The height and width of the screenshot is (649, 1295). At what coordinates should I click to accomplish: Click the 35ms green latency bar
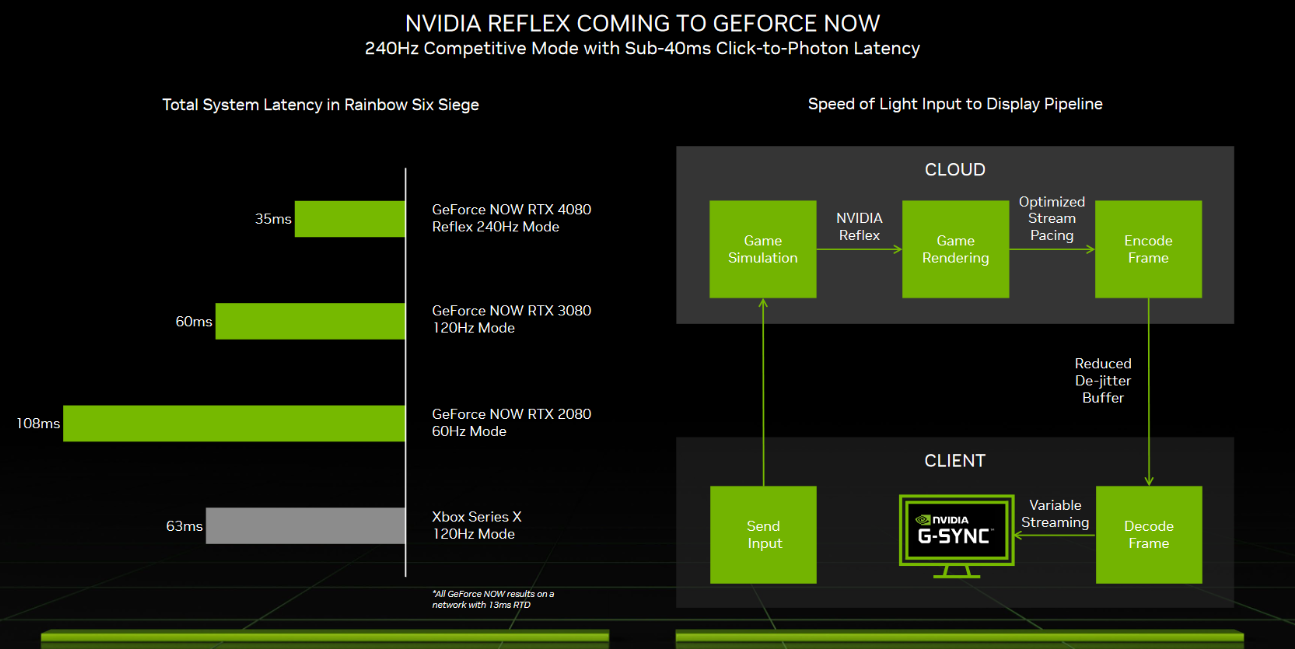tap(350, 219)
